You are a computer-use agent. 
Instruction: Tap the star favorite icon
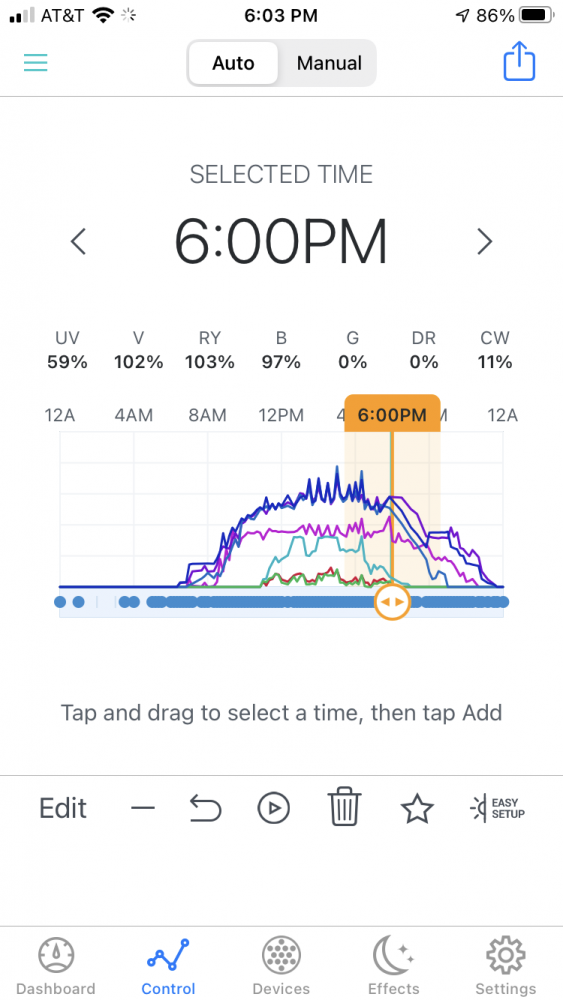417,808
